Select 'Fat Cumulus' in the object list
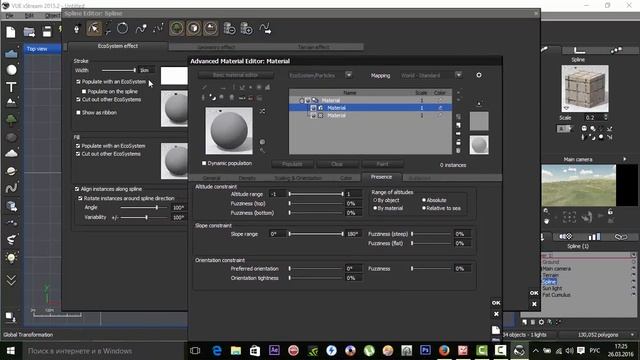 pos(556,295)
